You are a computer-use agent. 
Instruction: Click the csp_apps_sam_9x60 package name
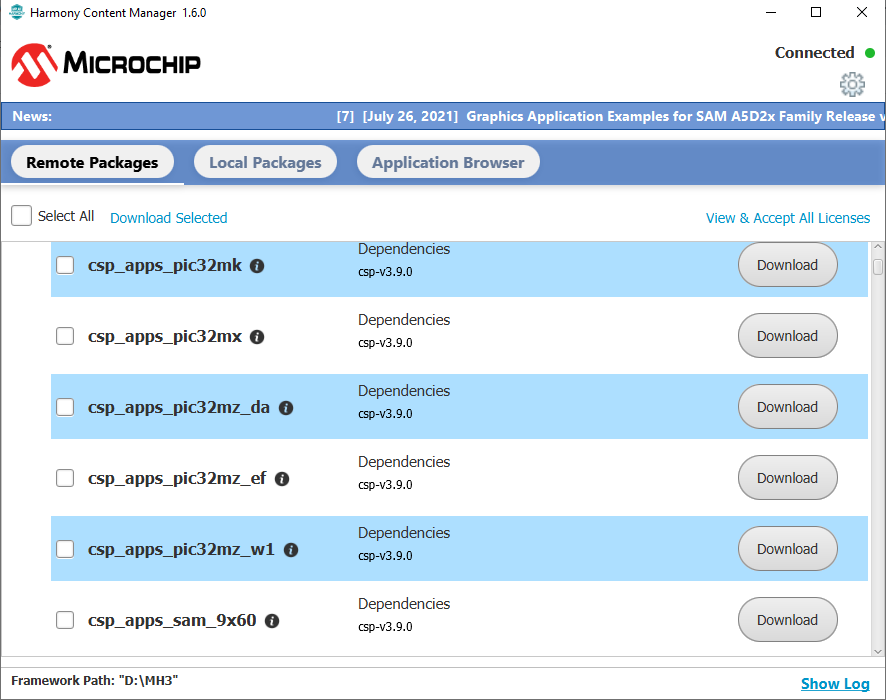(172, 620)
